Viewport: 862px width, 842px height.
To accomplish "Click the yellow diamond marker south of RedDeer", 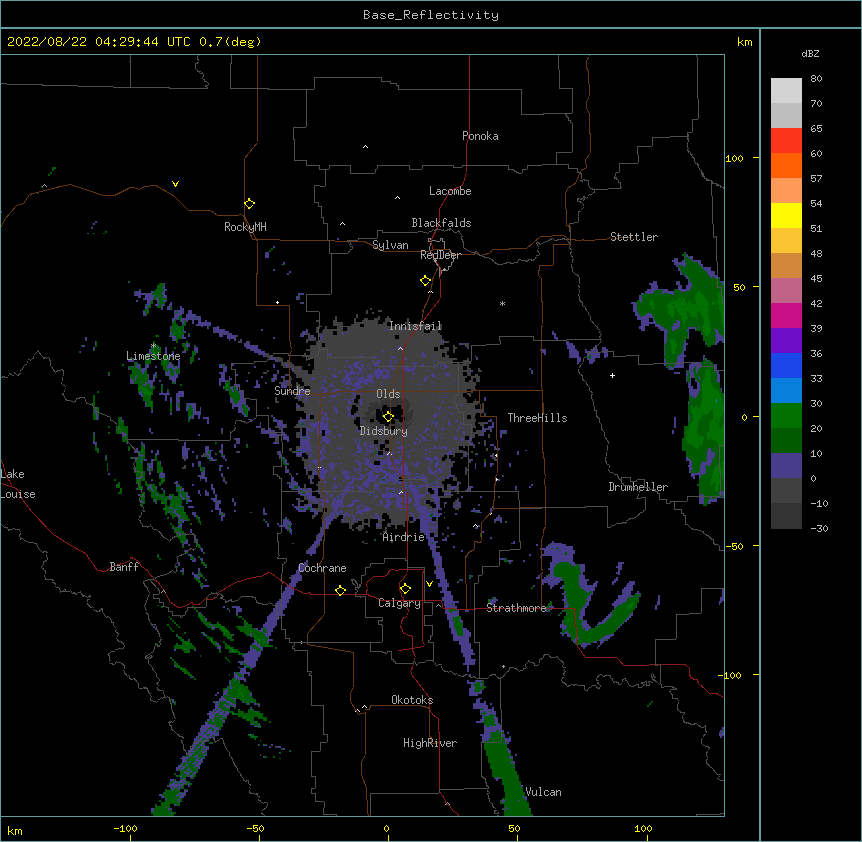I will click(x=426, y=281).
